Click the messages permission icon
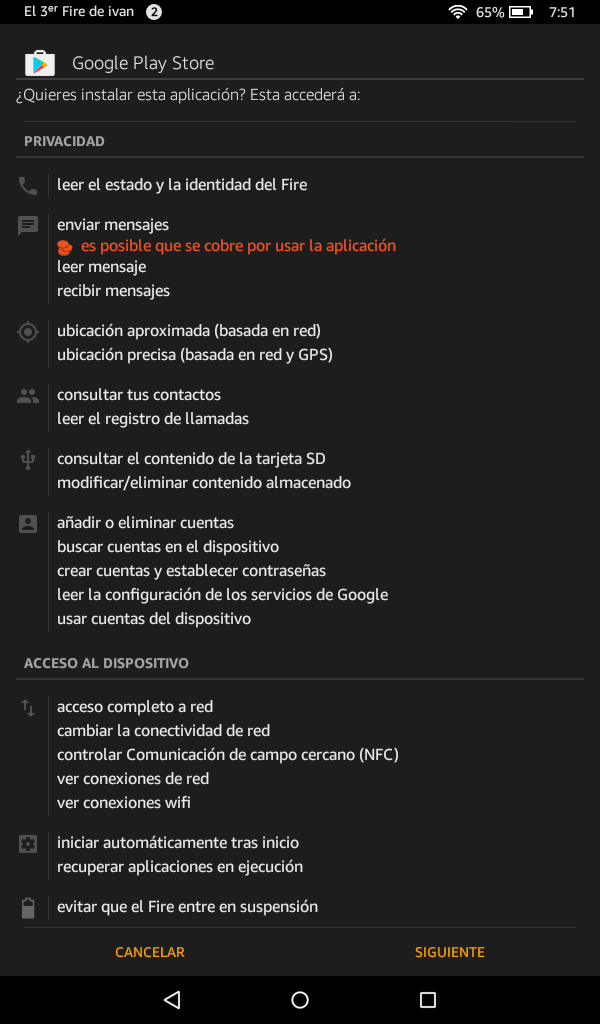This screenshot has height=1024, width=600. point(27,222)
